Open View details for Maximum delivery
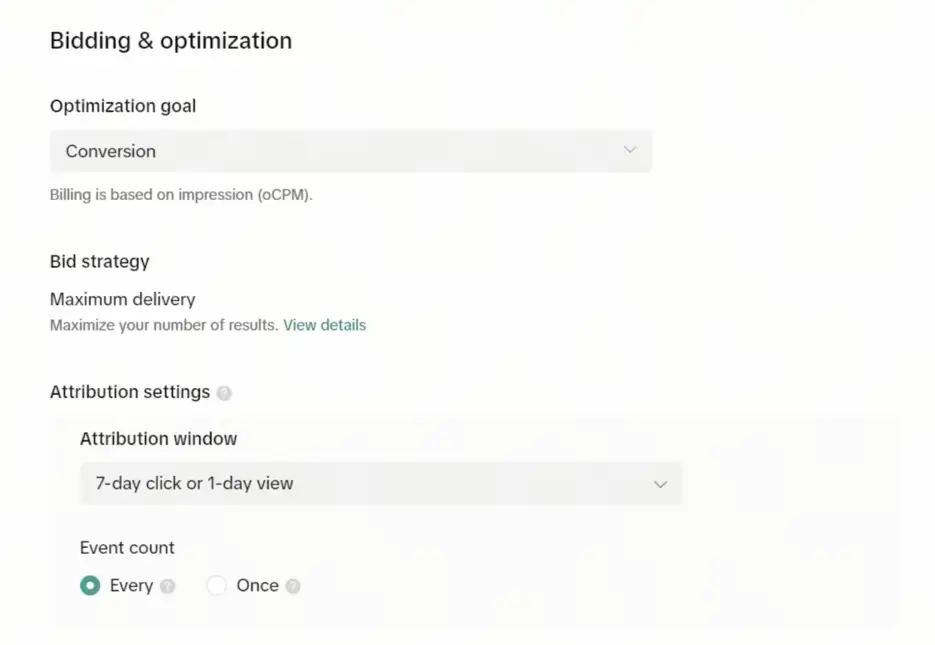This screenshot has height=645, width=935. [324, 325]
